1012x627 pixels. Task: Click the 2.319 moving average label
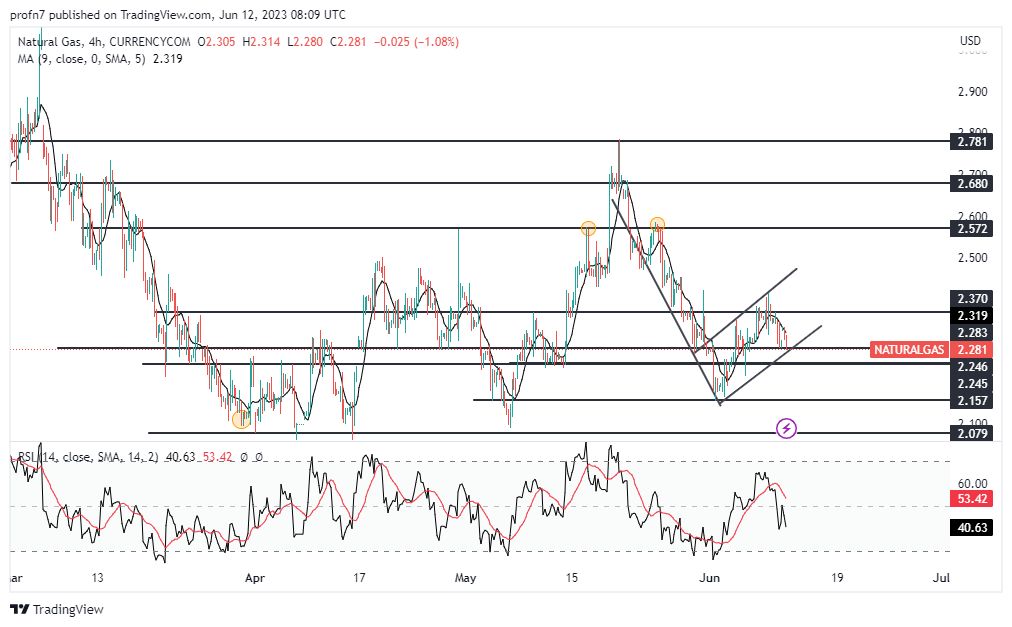pyautogui.click(x=971, y=316)
